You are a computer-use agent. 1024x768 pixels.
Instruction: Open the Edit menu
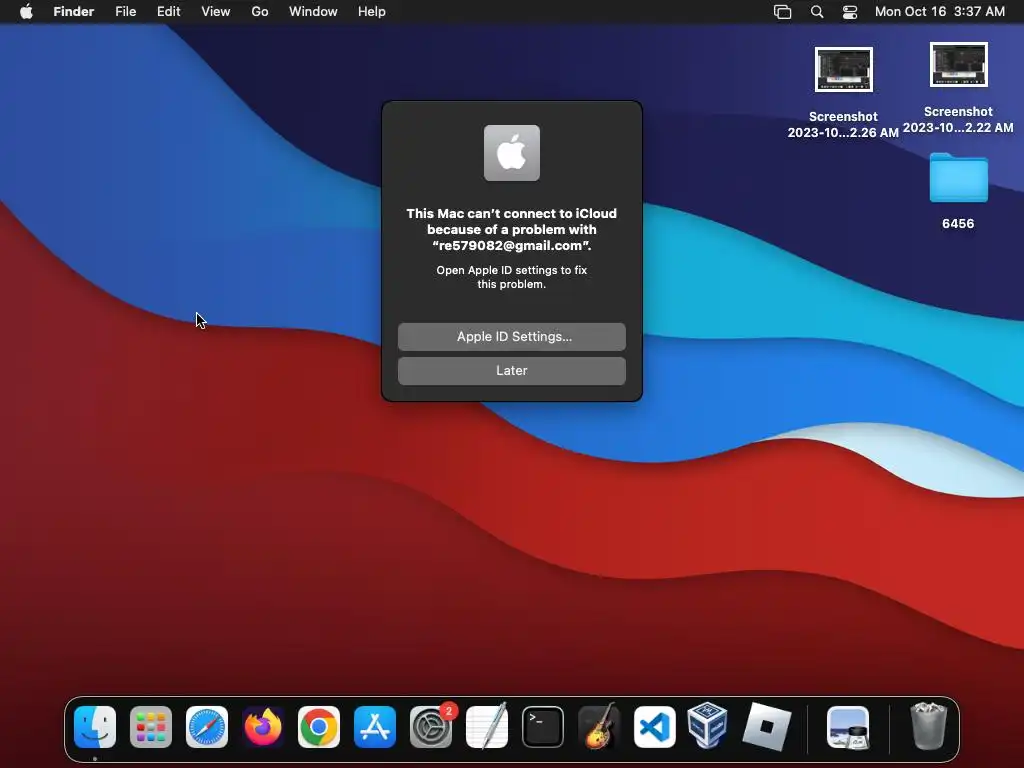click(168, 12)
